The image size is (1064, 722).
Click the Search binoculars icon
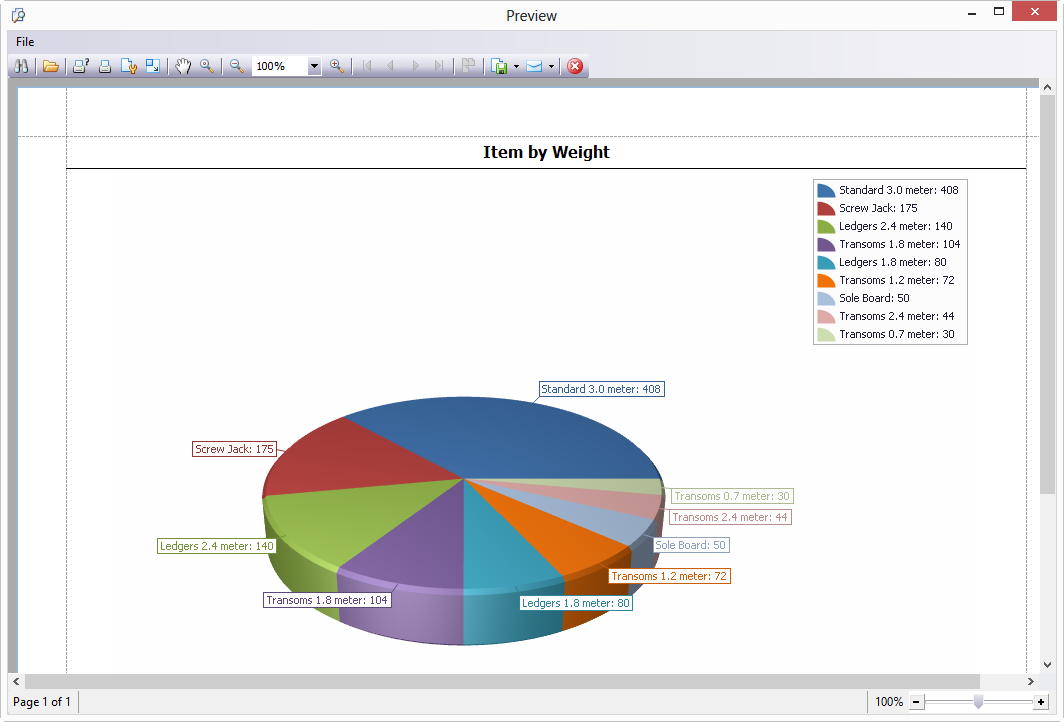coord(21,66)
